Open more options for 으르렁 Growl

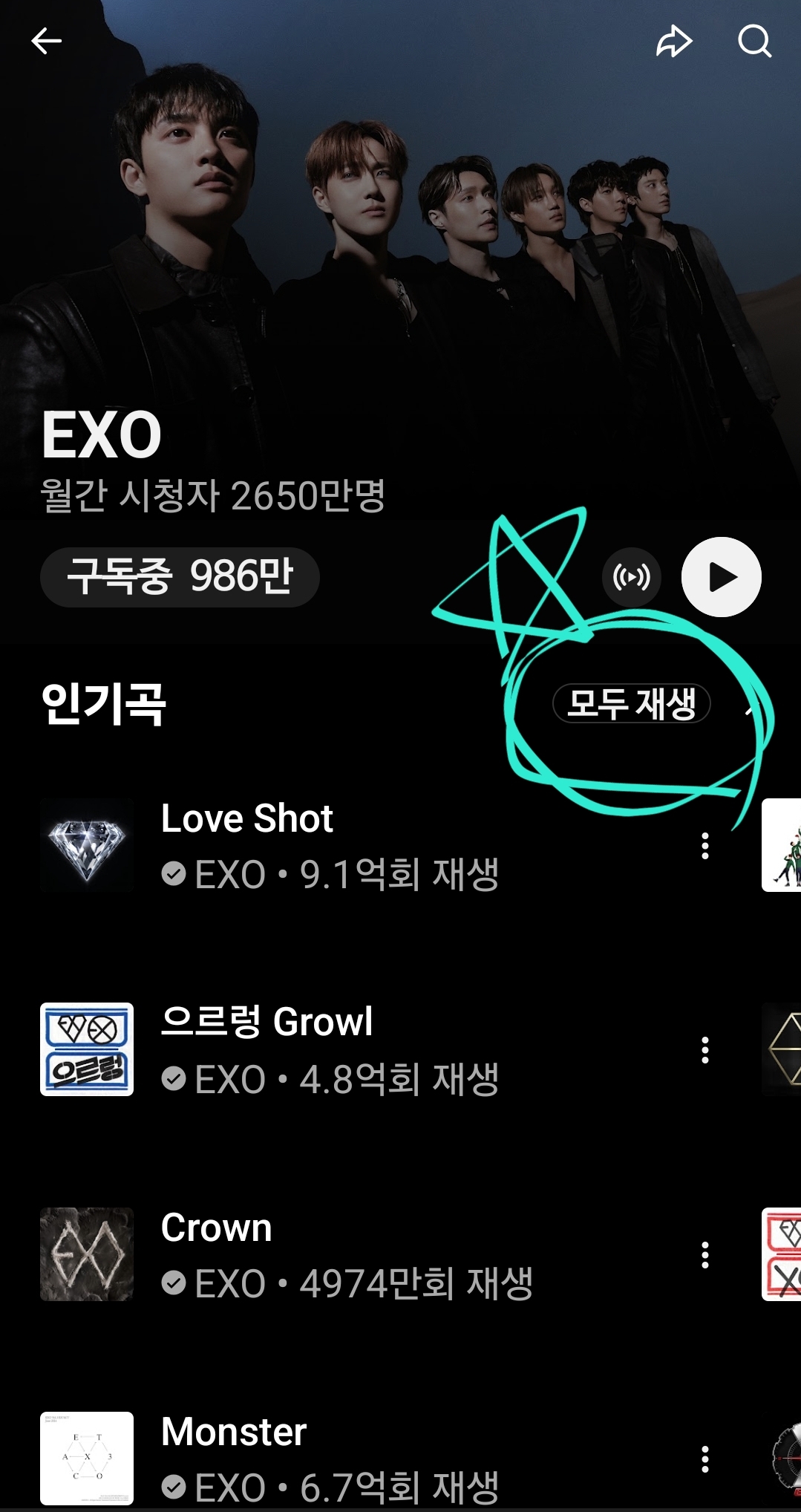click(x=705, y=1050)
